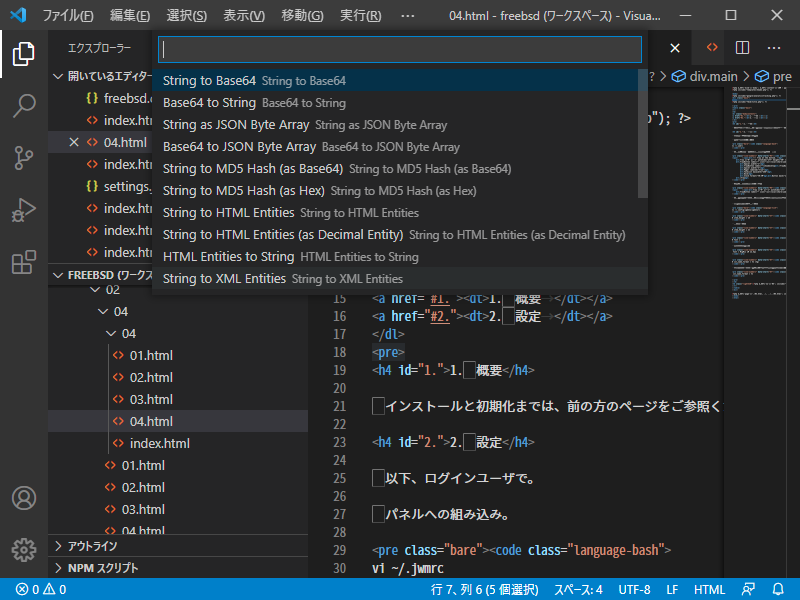The height and width of the screenshot is (600, 800).
Task: Click the command list scrollbar
Action: [x=643, y=134]
